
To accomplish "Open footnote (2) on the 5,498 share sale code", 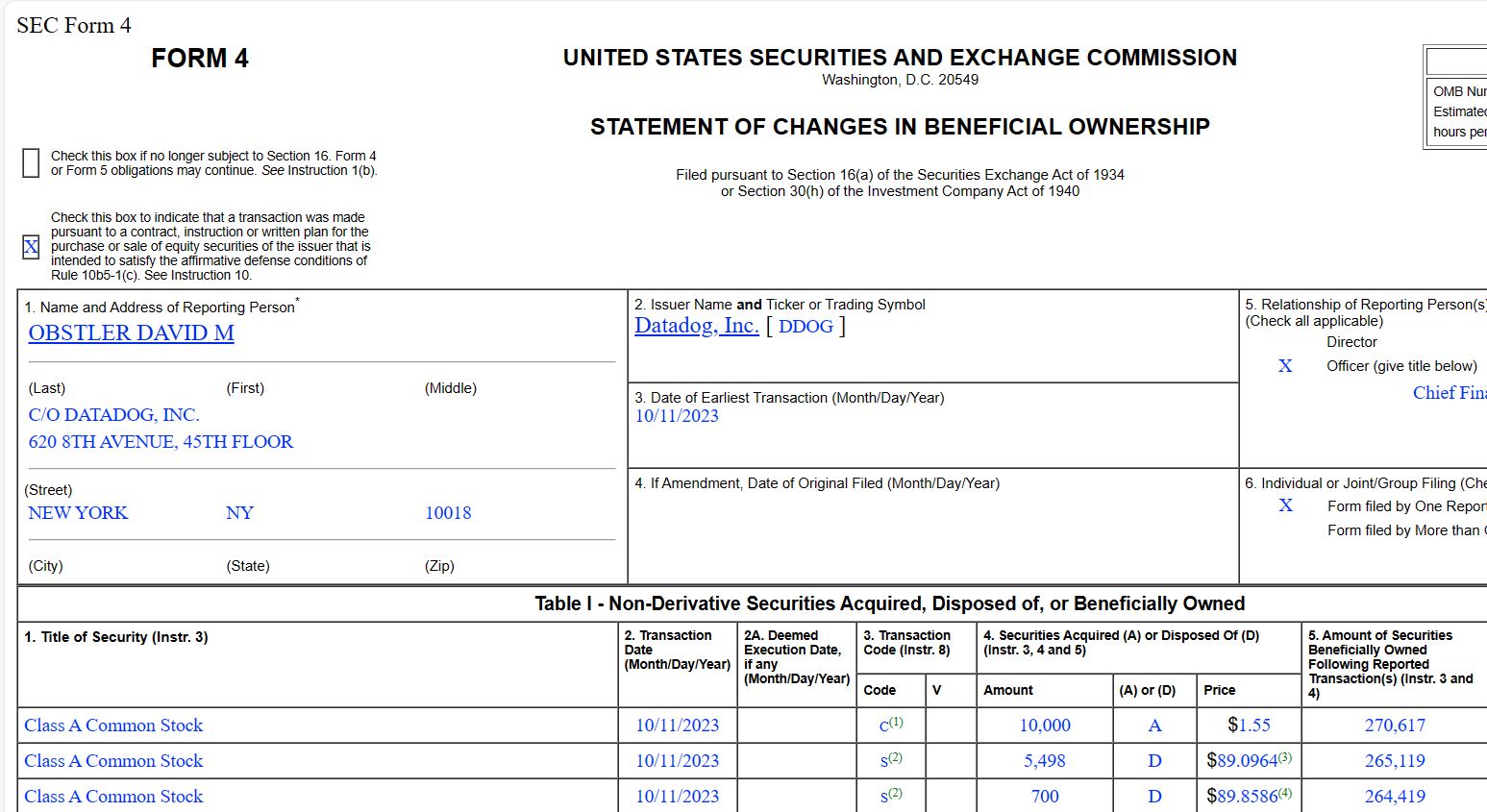I will click(x=895, y=757).
